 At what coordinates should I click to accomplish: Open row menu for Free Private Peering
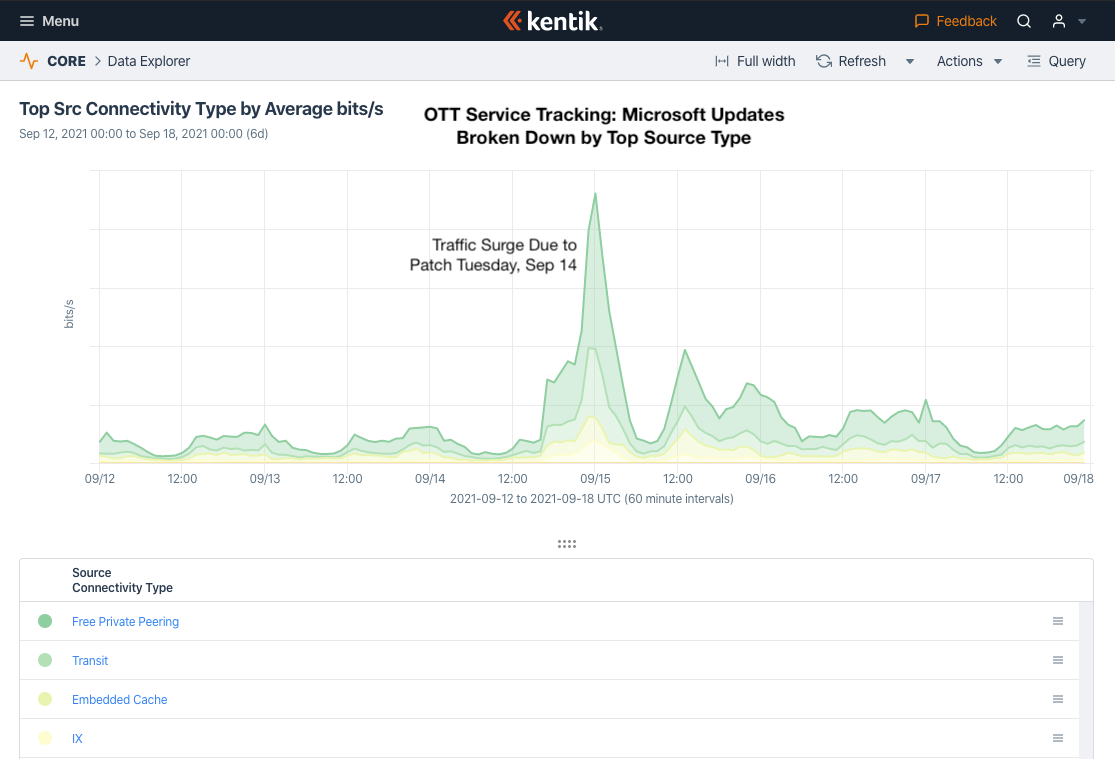point(1057,621)
